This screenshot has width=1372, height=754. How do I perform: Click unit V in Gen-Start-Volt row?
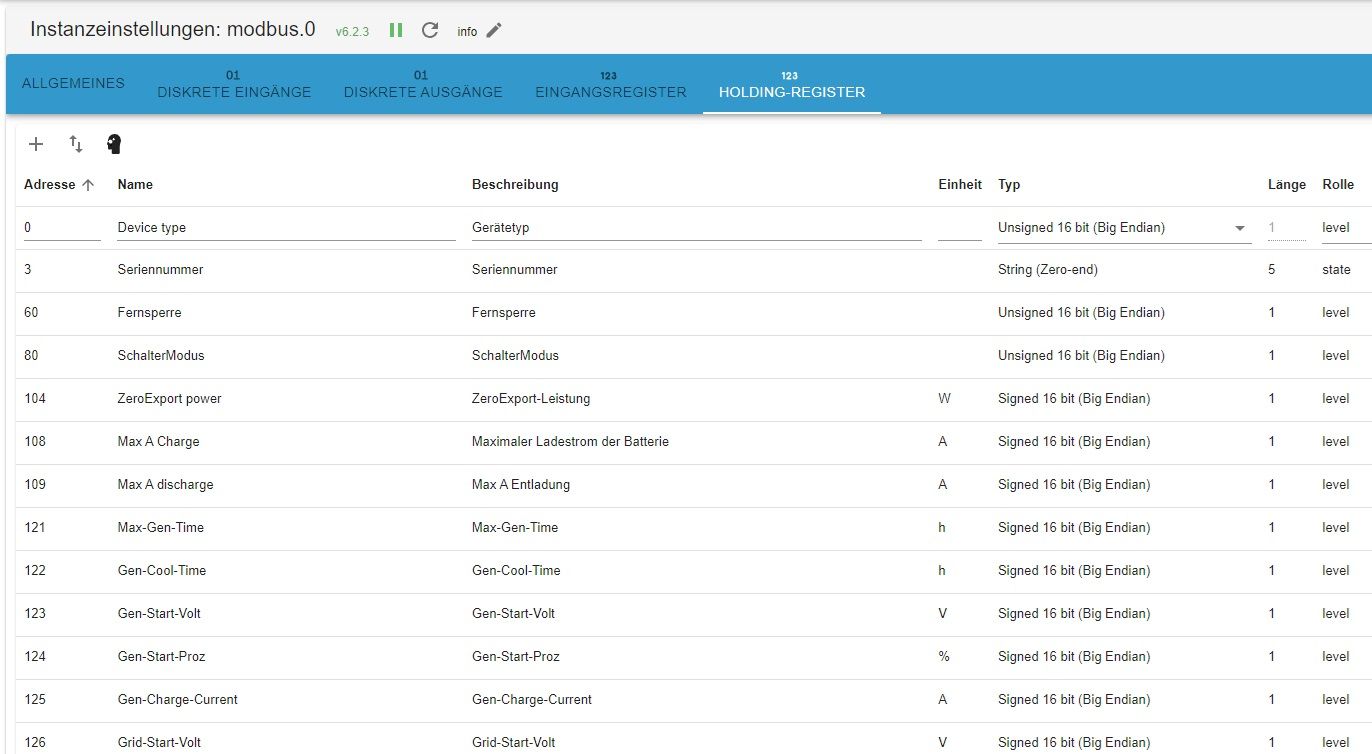tap(942, 614)
